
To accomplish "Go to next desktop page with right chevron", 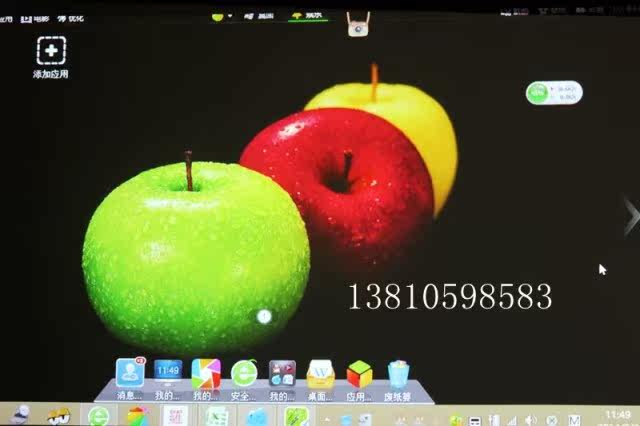I will tap(630, 215).
